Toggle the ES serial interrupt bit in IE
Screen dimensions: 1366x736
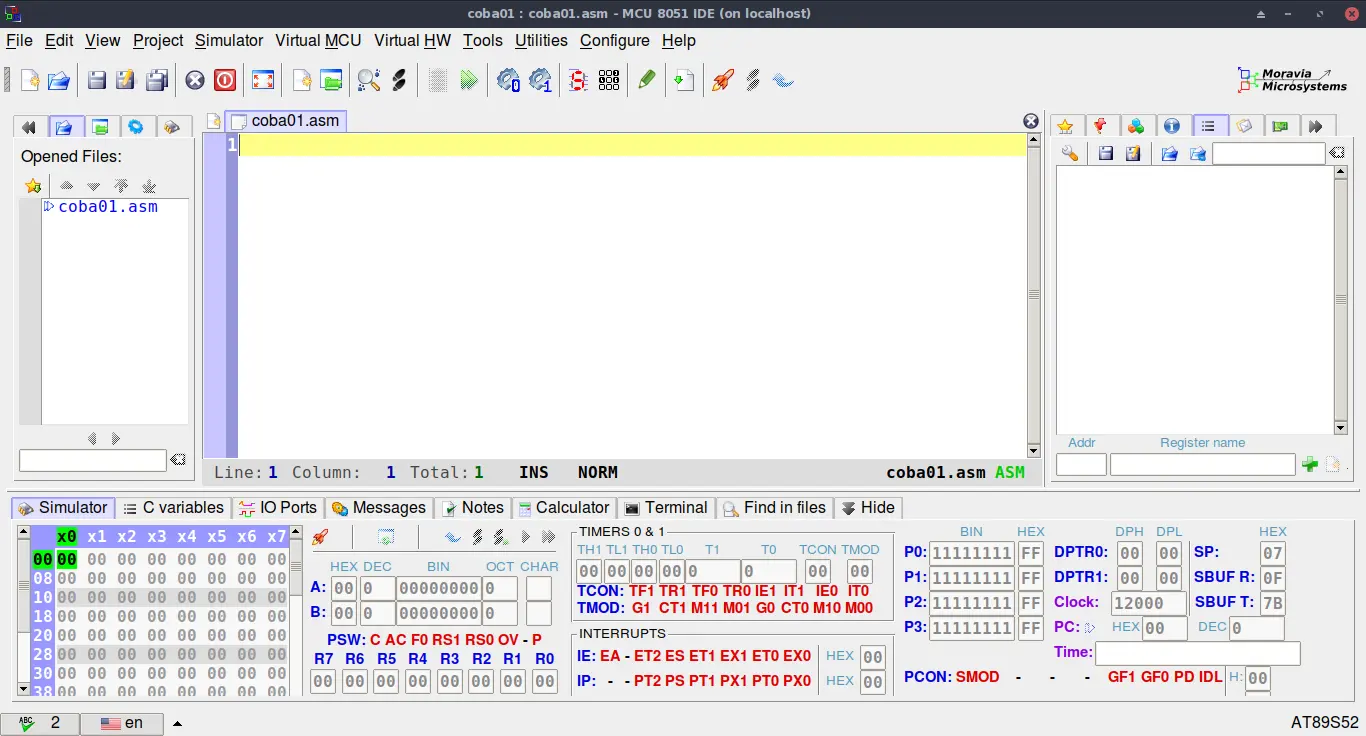(x=675, y=656)
